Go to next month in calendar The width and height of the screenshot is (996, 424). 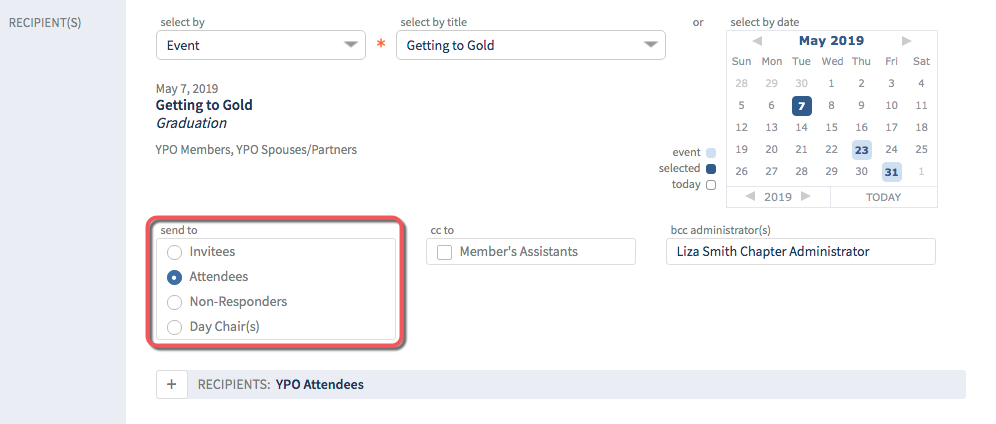906,41
